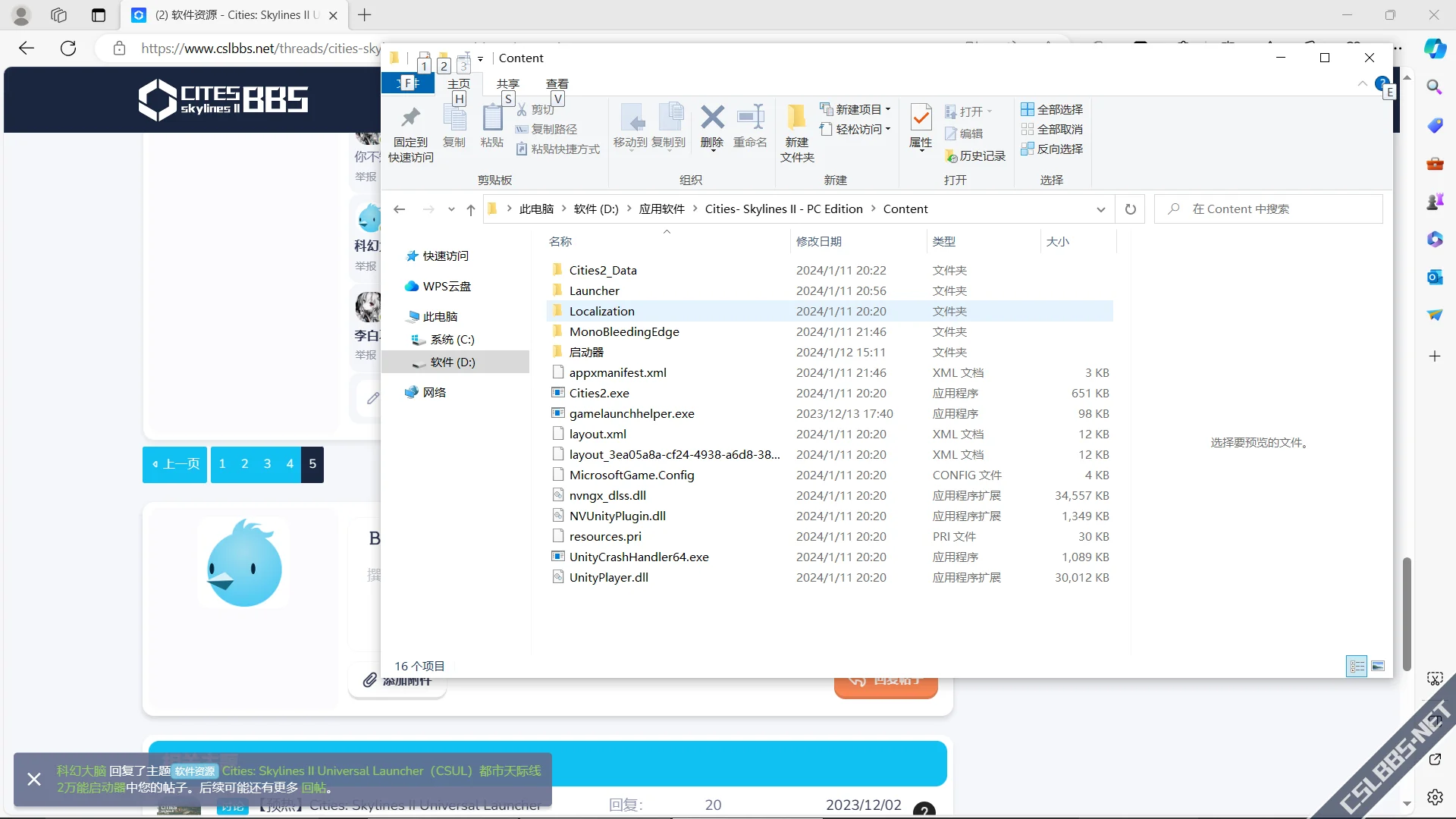Click the search Content box

[x=1268, y=209]
